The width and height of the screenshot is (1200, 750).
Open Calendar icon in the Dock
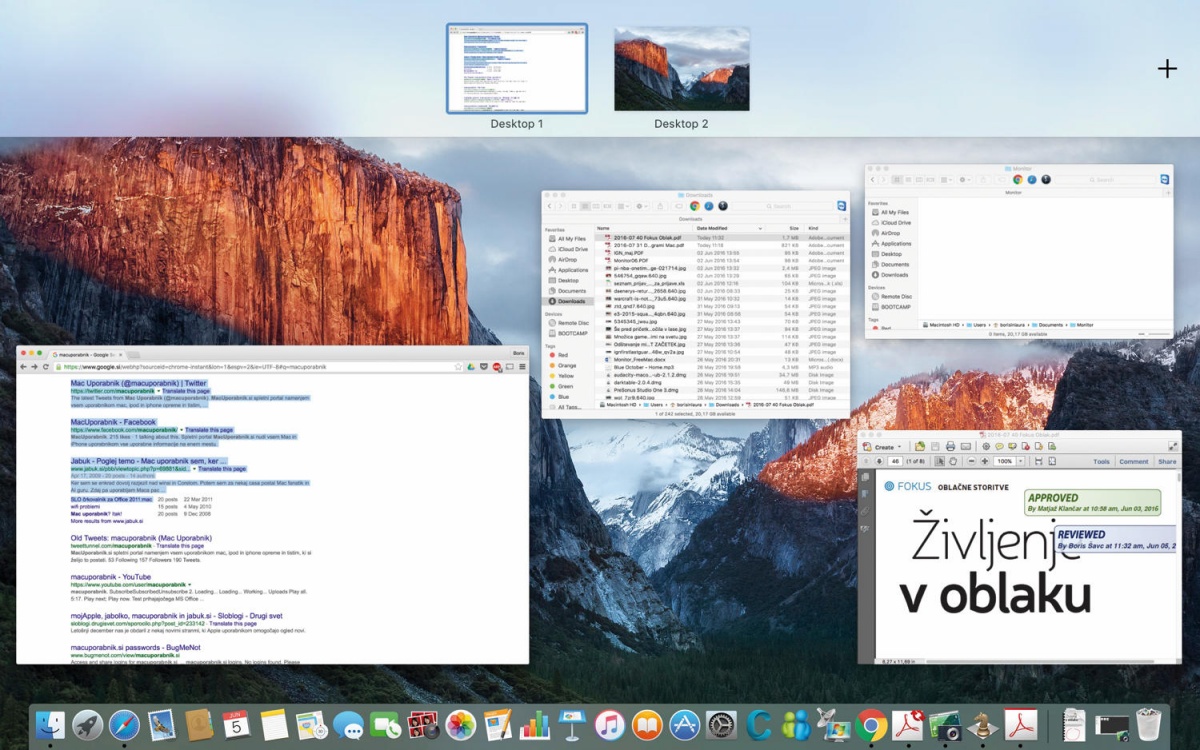236,725
